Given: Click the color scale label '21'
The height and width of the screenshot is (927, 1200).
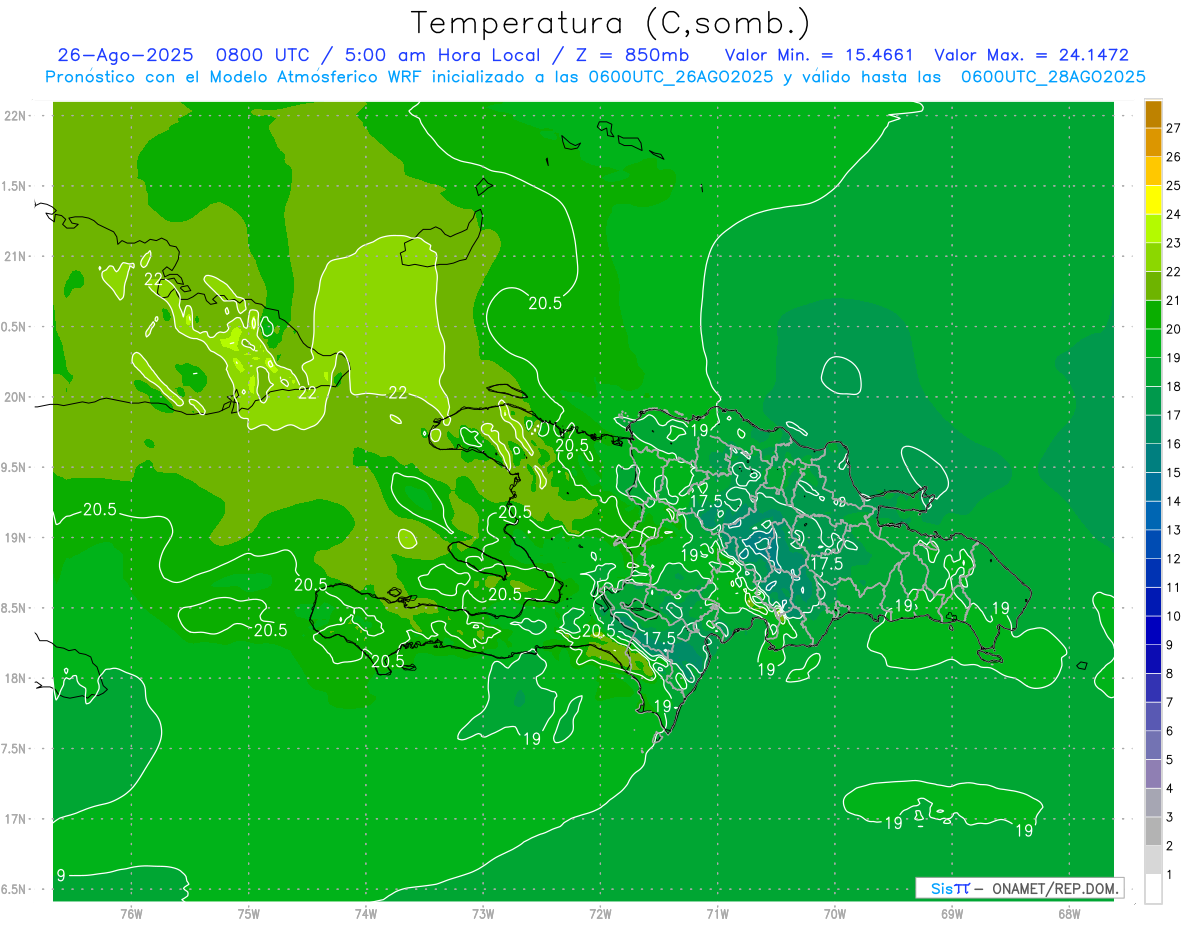Looking at the screenshot, I should pos(1173,300).
